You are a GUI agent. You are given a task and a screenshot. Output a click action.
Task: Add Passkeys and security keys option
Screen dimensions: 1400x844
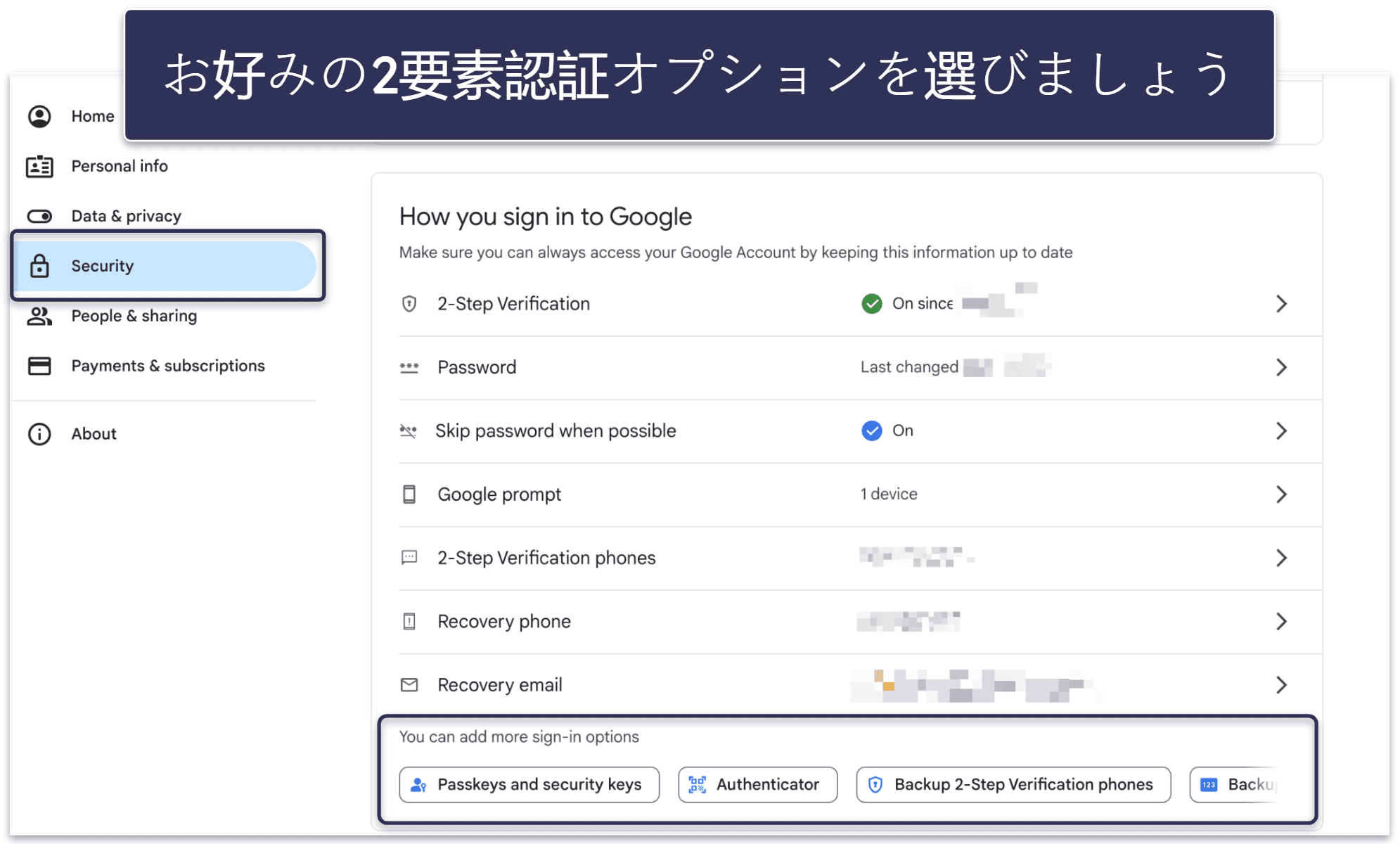(529, 785)
